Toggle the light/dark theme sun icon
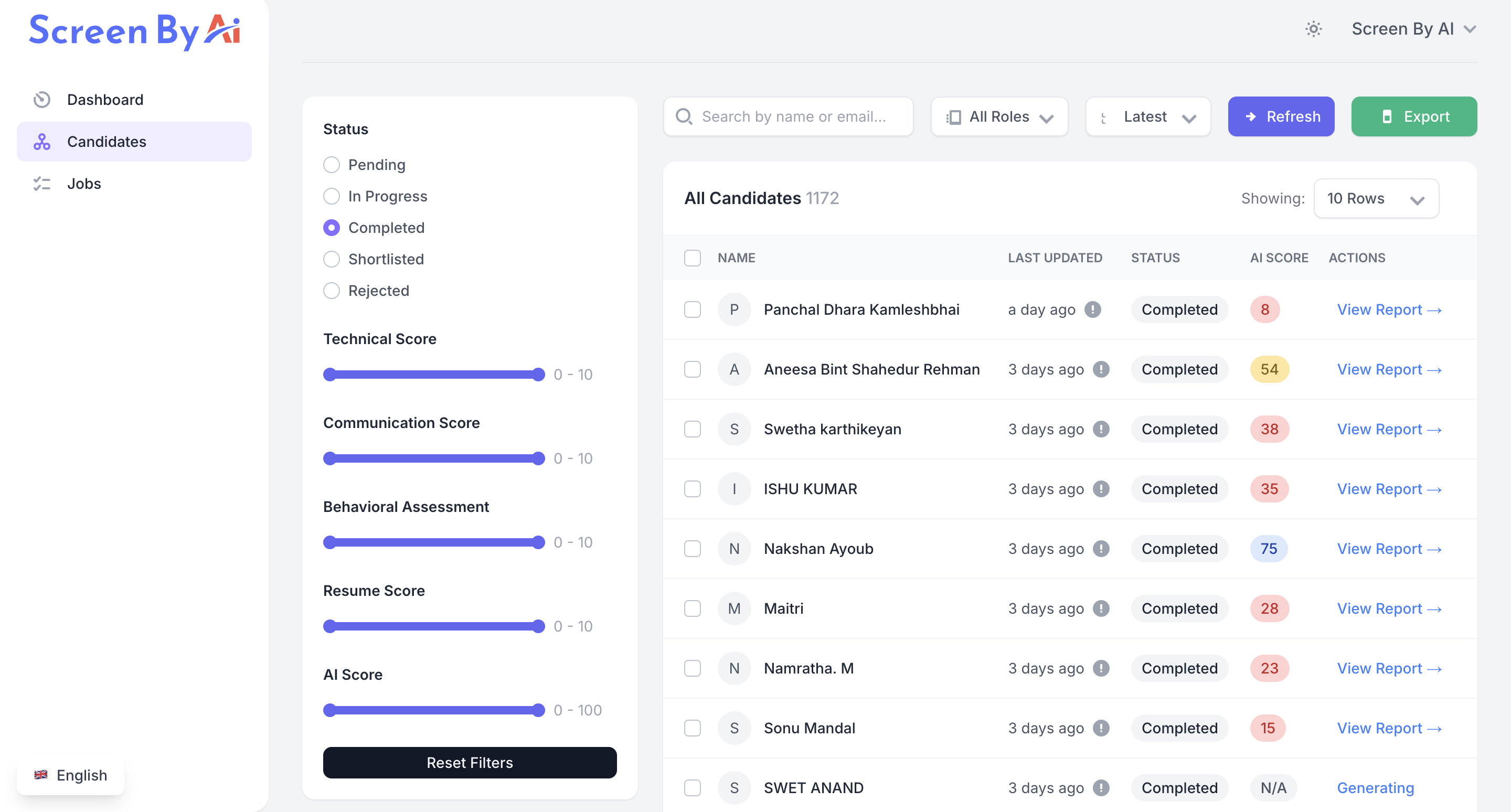The height and width of the screenshot is (812, 1511). coord(1313,29)
